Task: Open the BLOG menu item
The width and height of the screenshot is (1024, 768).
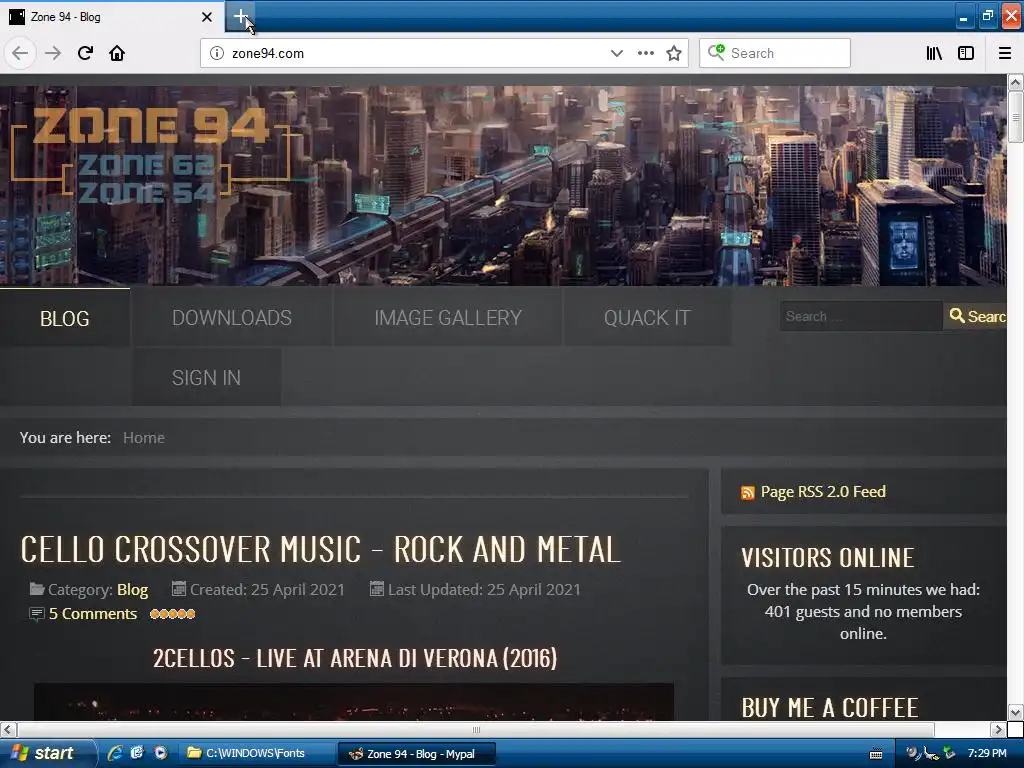Action: tap(65, 318)
